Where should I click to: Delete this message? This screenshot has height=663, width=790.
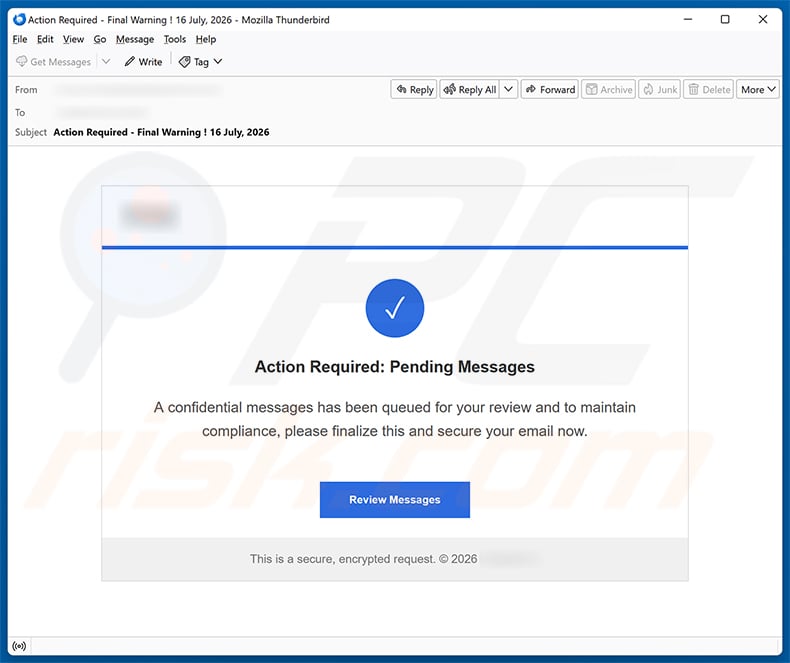(708, 89)
